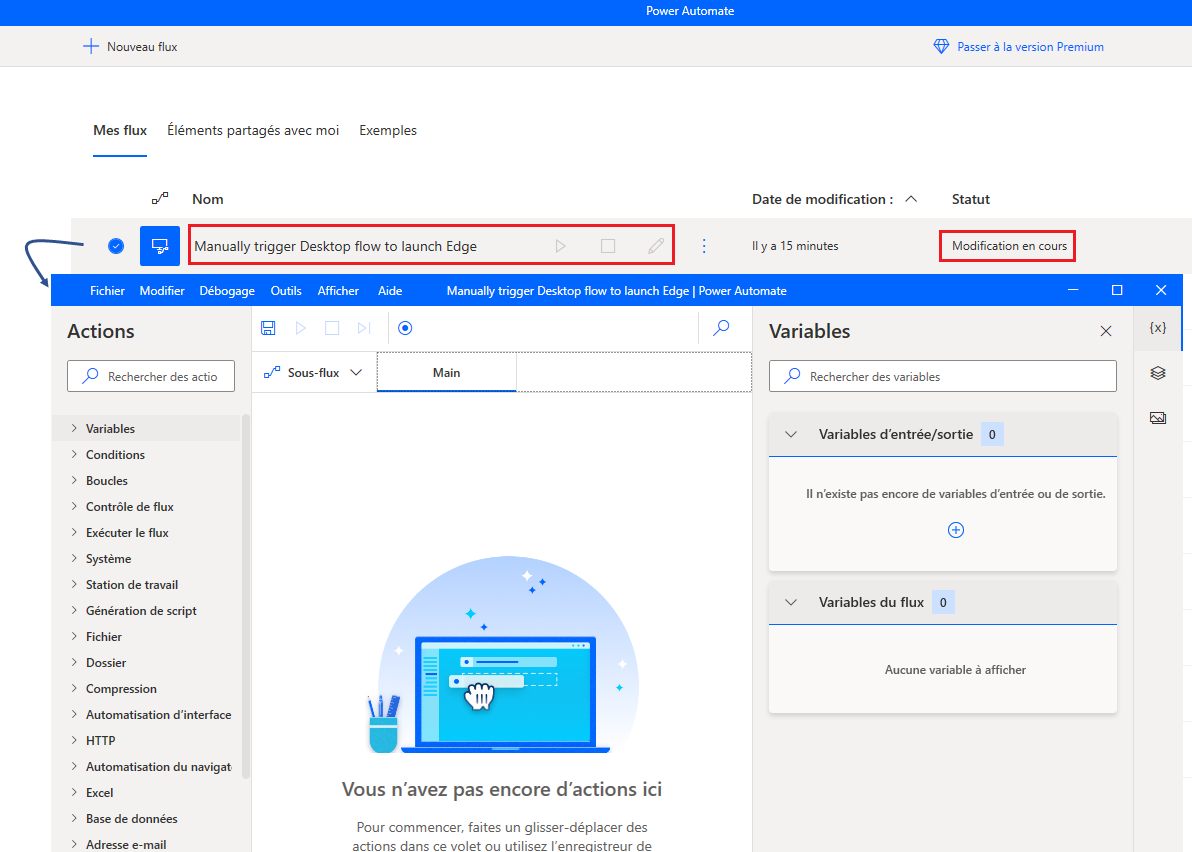Expand the Dossier actions group
The width and height of the screenshot is (1192, 852).
74,662
